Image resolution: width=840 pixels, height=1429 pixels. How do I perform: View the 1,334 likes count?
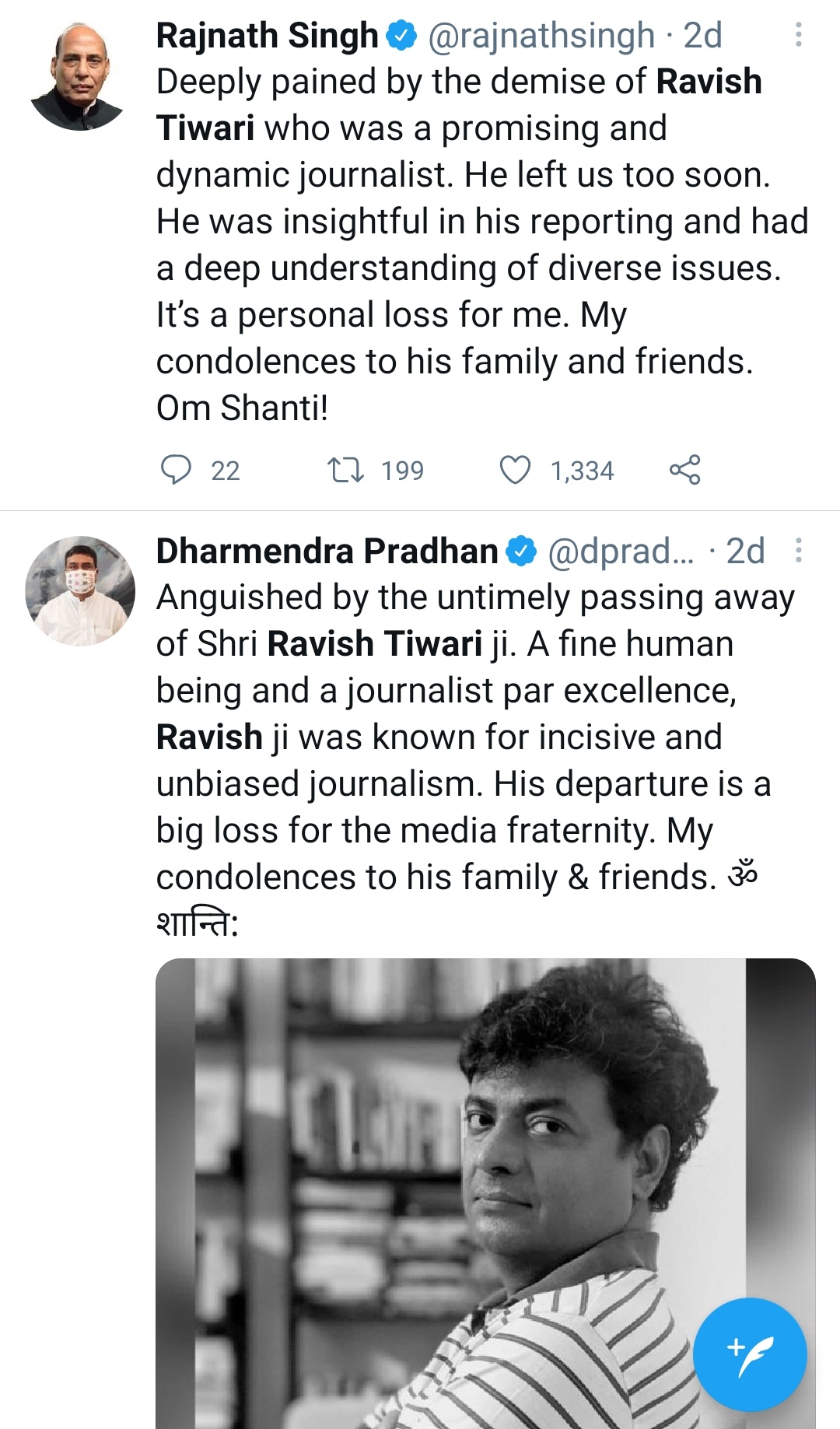(582, 471)
